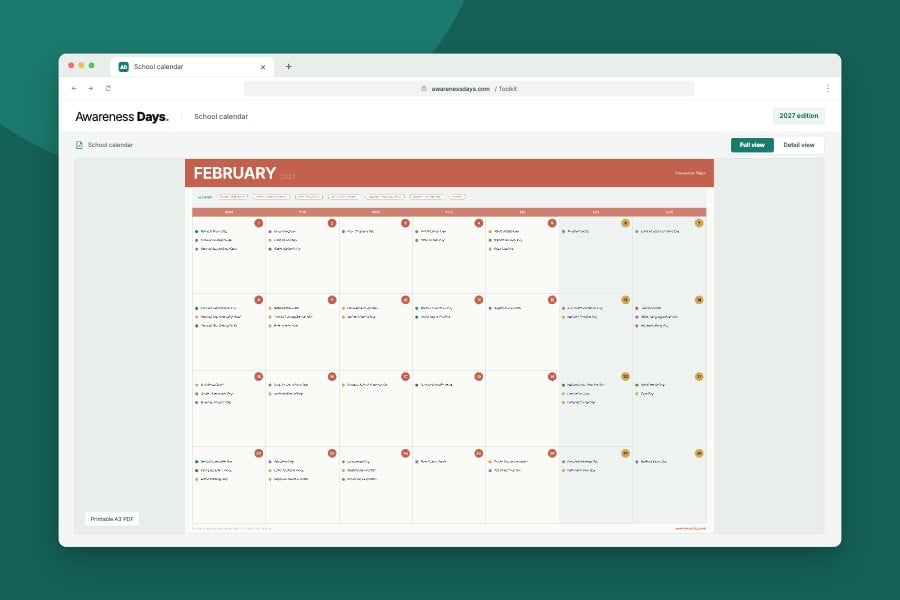This screenshot has width=900, height=600.
Task: Select the day 19 date badge
Action: click(552, 377)
